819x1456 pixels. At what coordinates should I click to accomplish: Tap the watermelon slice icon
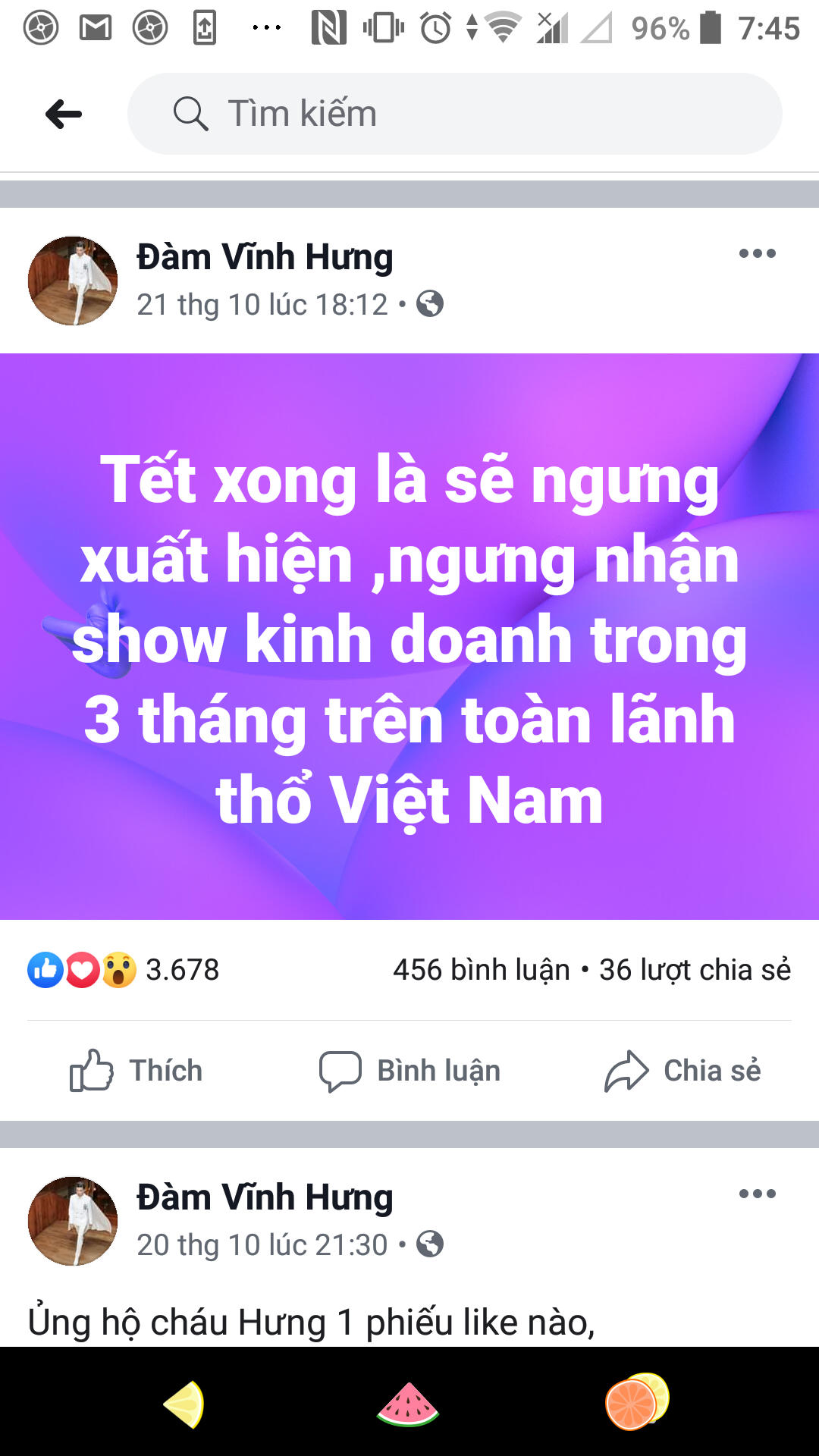coord(408,1404)
